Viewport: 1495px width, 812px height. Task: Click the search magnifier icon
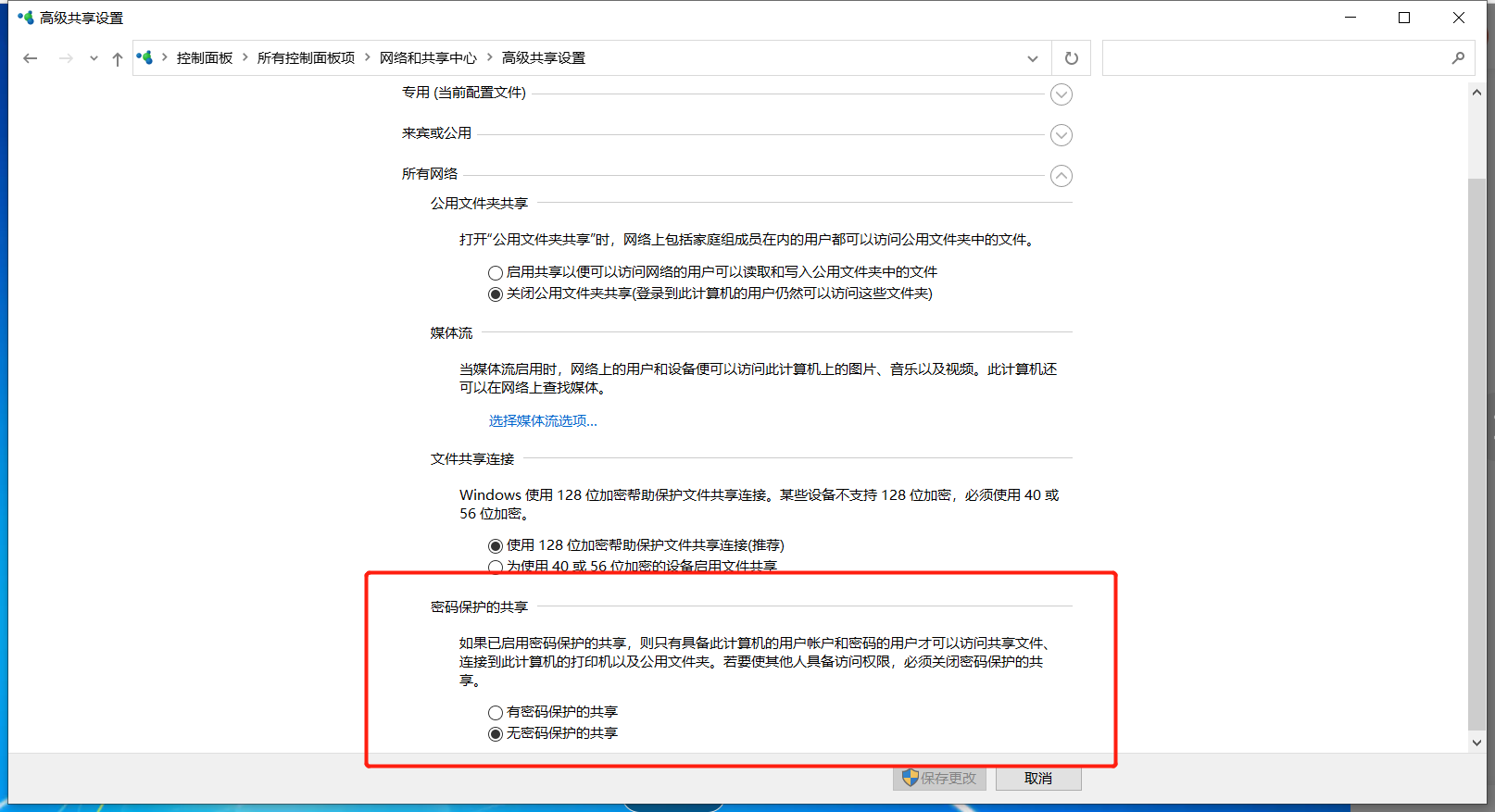(1458, 57)
